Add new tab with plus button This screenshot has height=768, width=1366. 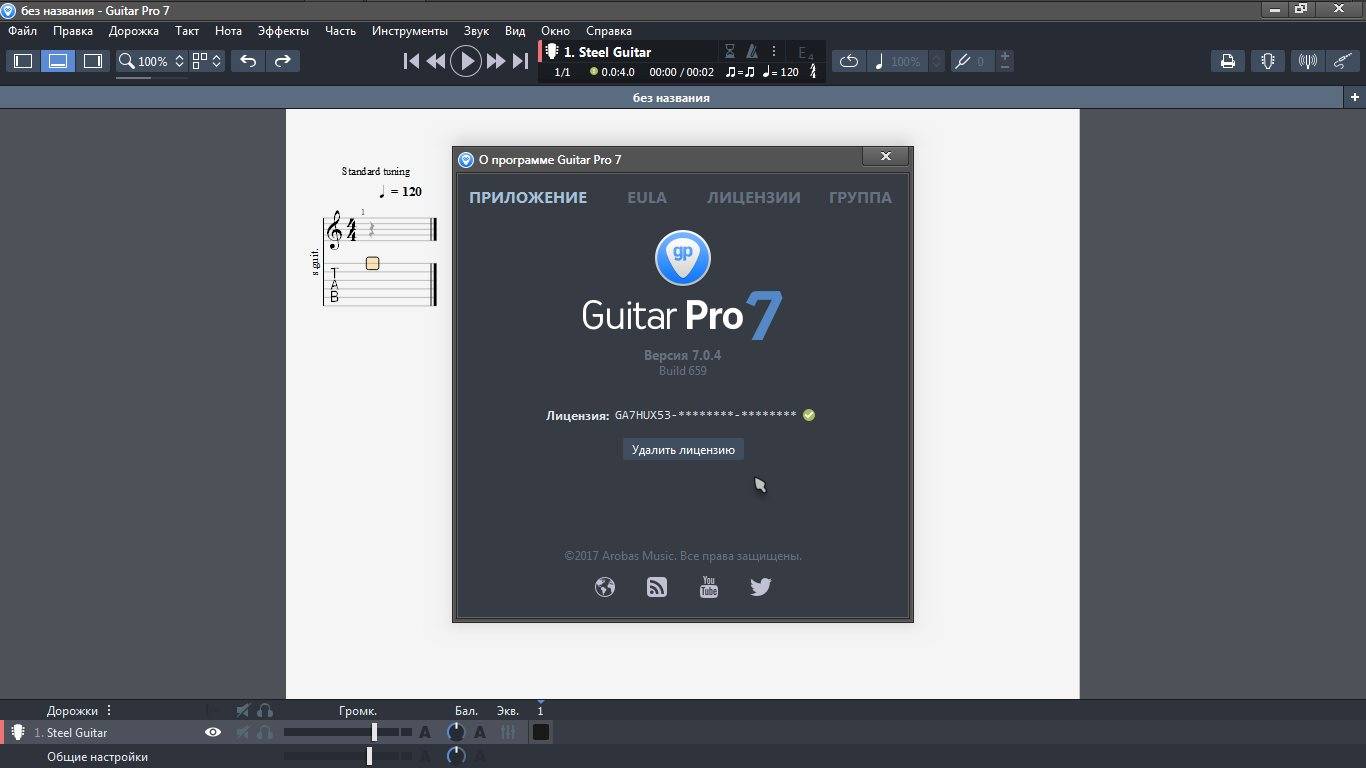pos(1355,97)
